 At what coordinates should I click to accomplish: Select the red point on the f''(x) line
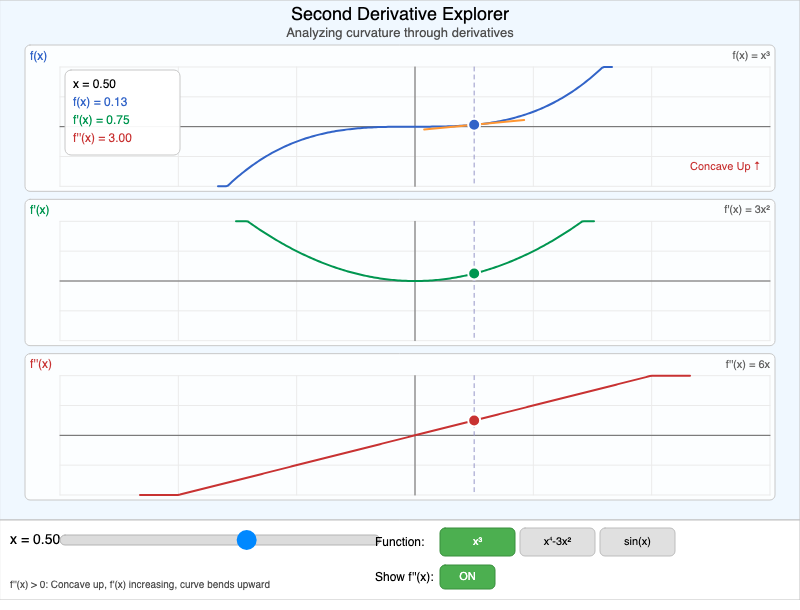point(473,420)
